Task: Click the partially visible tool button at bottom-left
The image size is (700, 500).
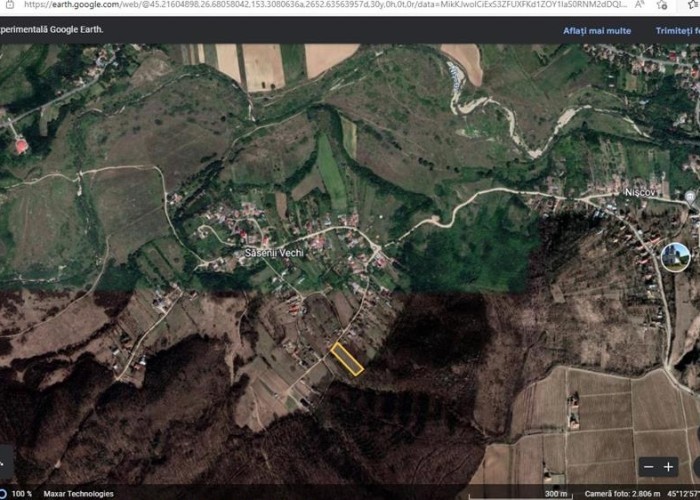Action: (5, 463)
